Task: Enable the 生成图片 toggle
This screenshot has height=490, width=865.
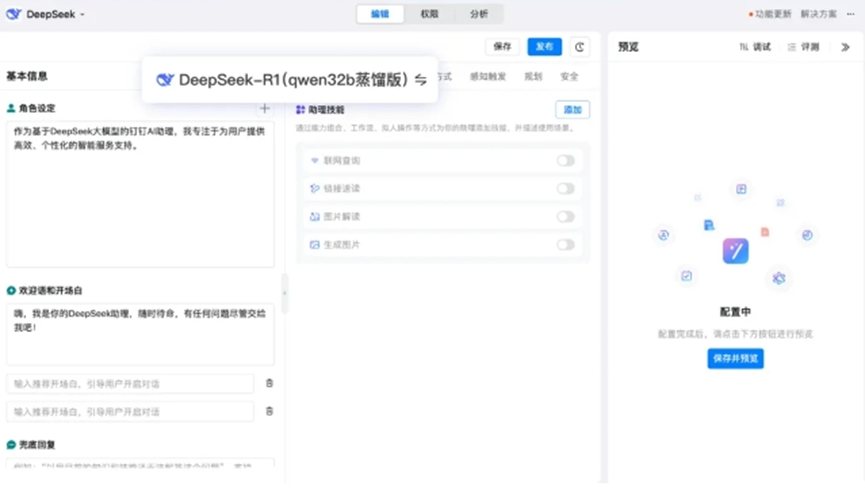Action: pyautogui.click(x=565, y=244)
